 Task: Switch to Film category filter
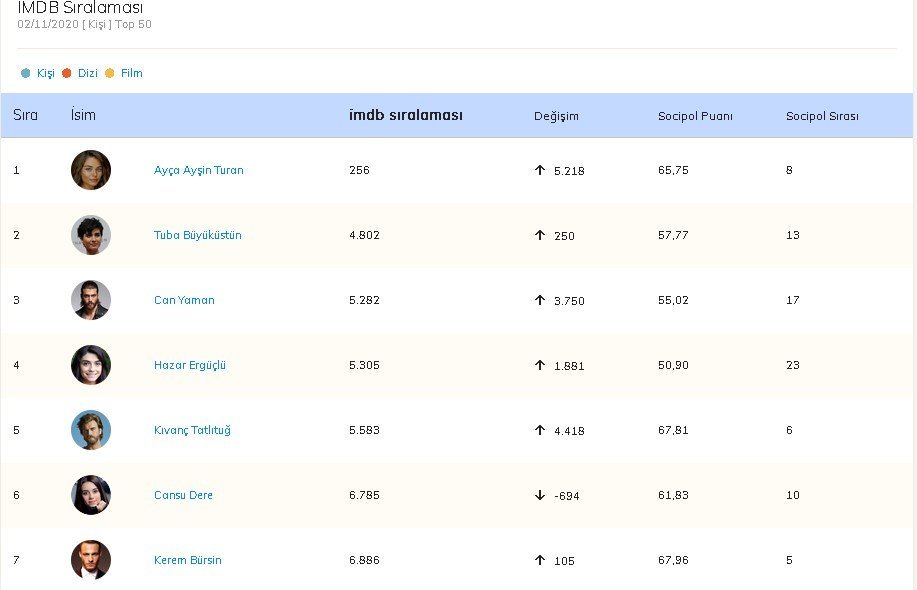point(132,73)
